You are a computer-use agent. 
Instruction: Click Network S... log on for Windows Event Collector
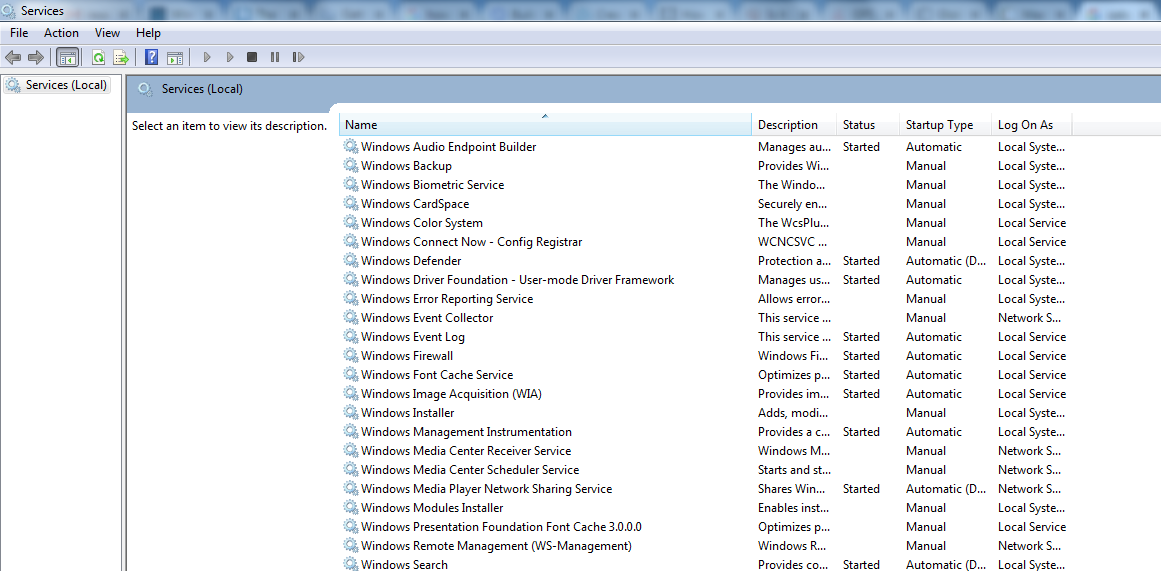tap(1031, 318)
